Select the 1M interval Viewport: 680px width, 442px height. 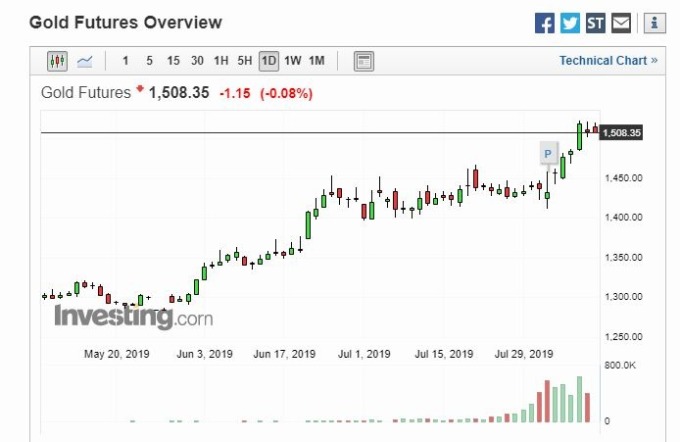(x=317, y=61)
